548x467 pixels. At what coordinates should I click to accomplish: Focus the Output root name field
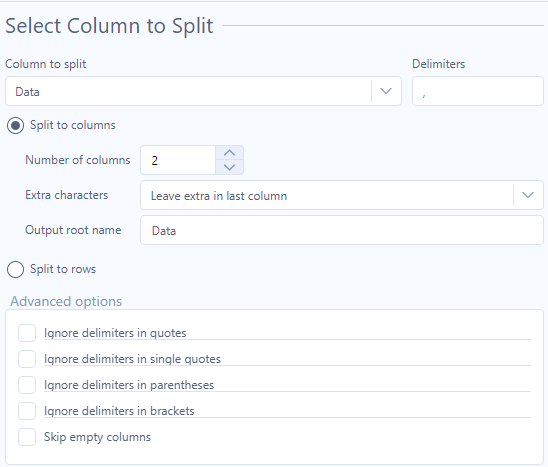click(x=342, y=230)
